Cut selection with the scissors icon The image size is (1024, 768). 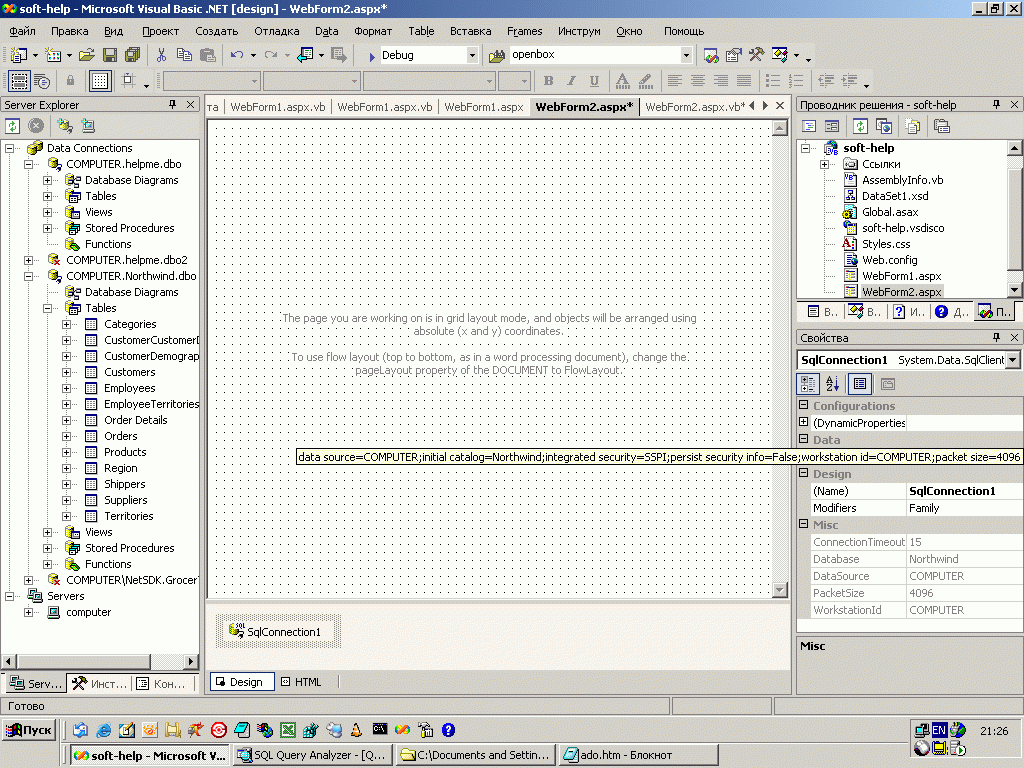click(x=161, y=56)
